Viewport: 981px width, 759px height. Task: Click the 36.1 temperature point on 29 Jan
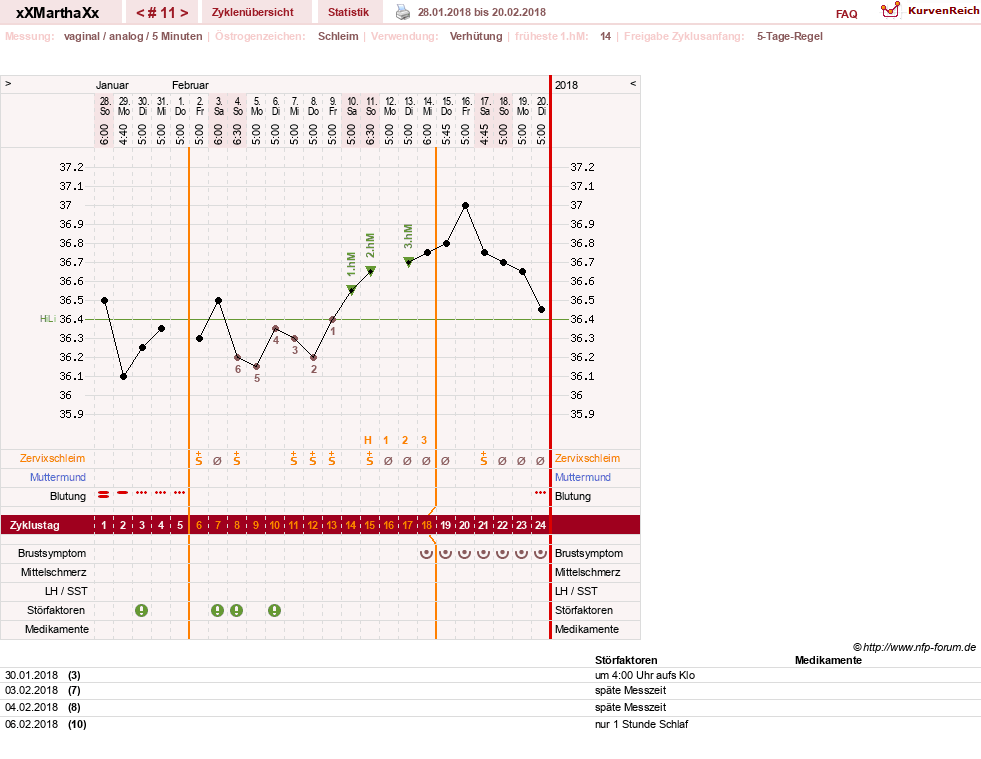123,377
